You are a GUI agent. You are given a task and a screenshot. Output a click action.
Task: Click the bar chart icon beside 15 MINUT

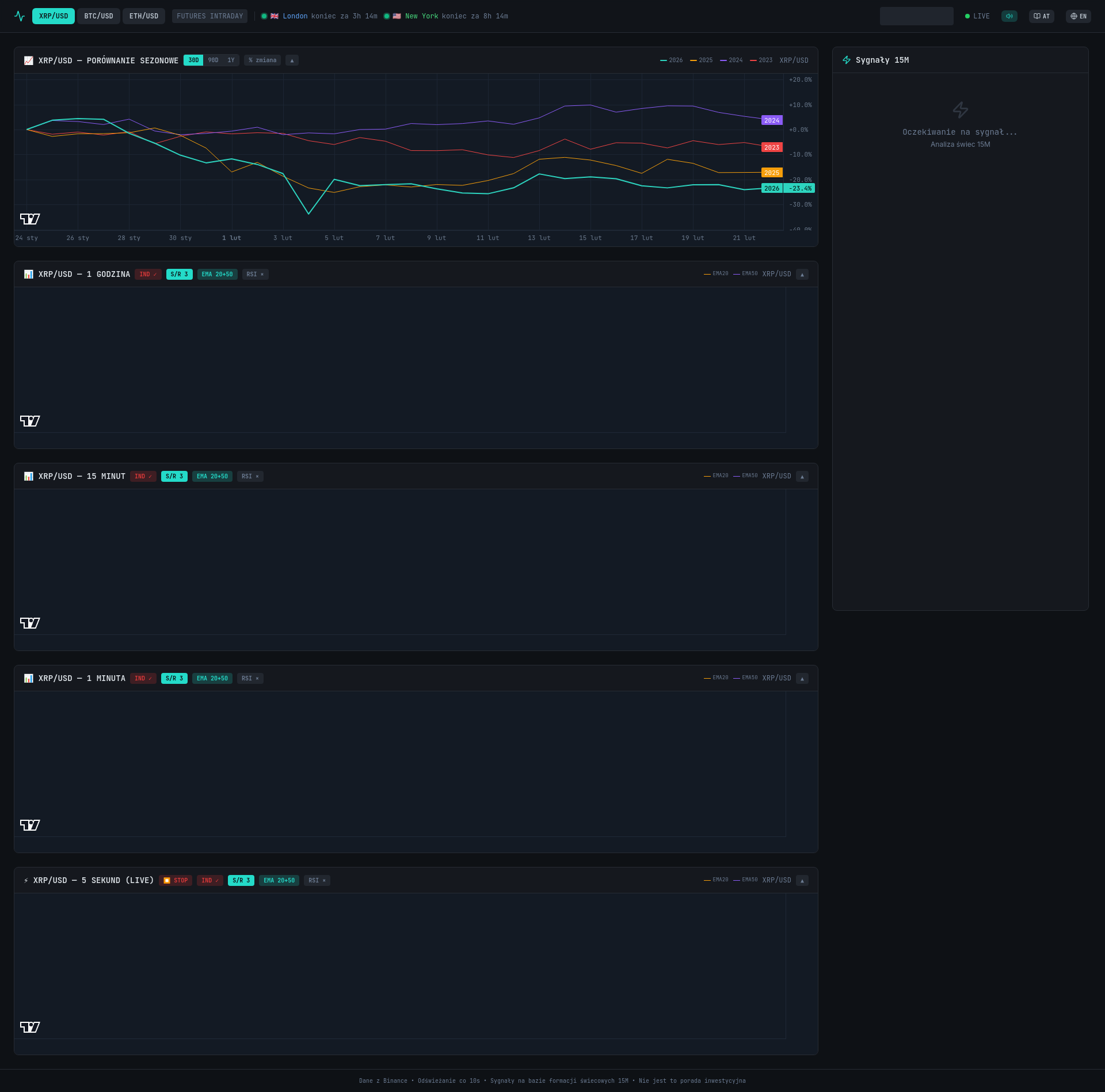click(28, 476)
